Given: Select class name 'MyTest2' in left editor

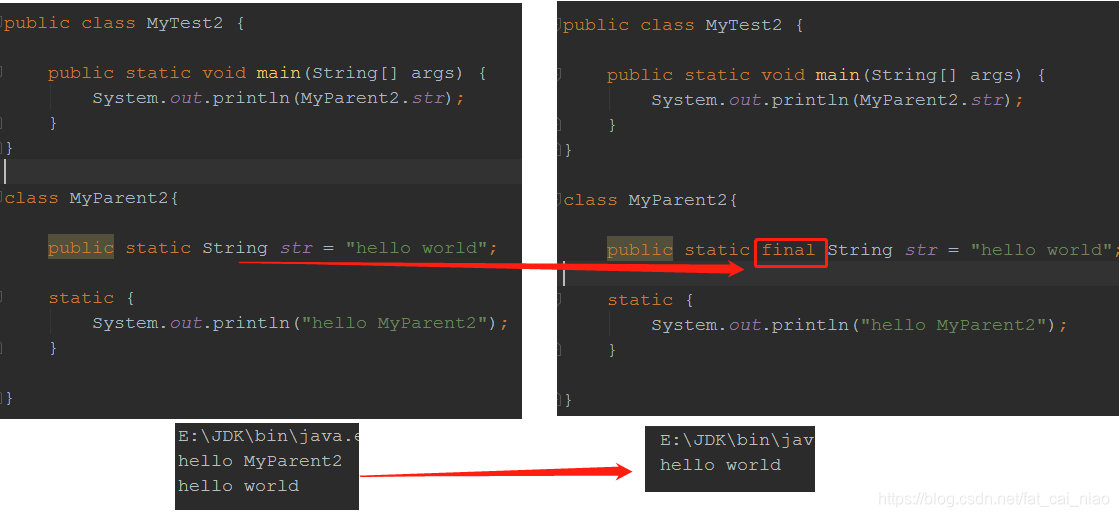Looking at the screenshot, I should click(x=185, y=23).
